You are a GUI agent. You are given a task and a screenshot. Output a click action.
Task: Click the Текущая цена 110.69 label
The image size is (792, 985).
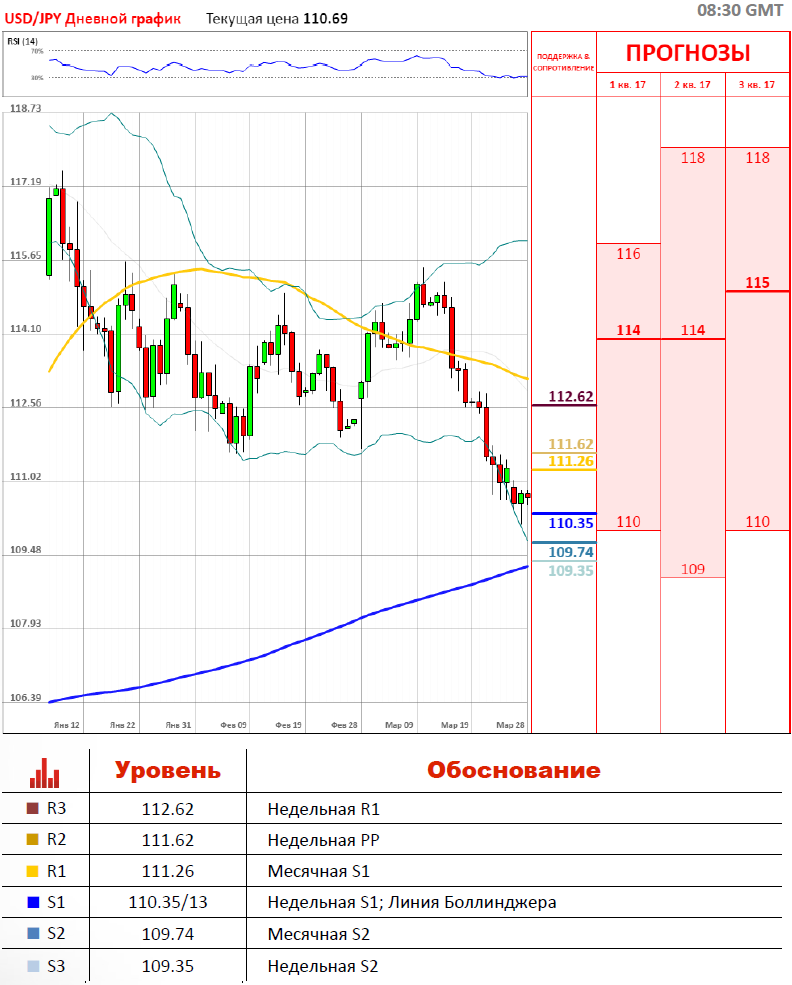click(x=276, y=18)
